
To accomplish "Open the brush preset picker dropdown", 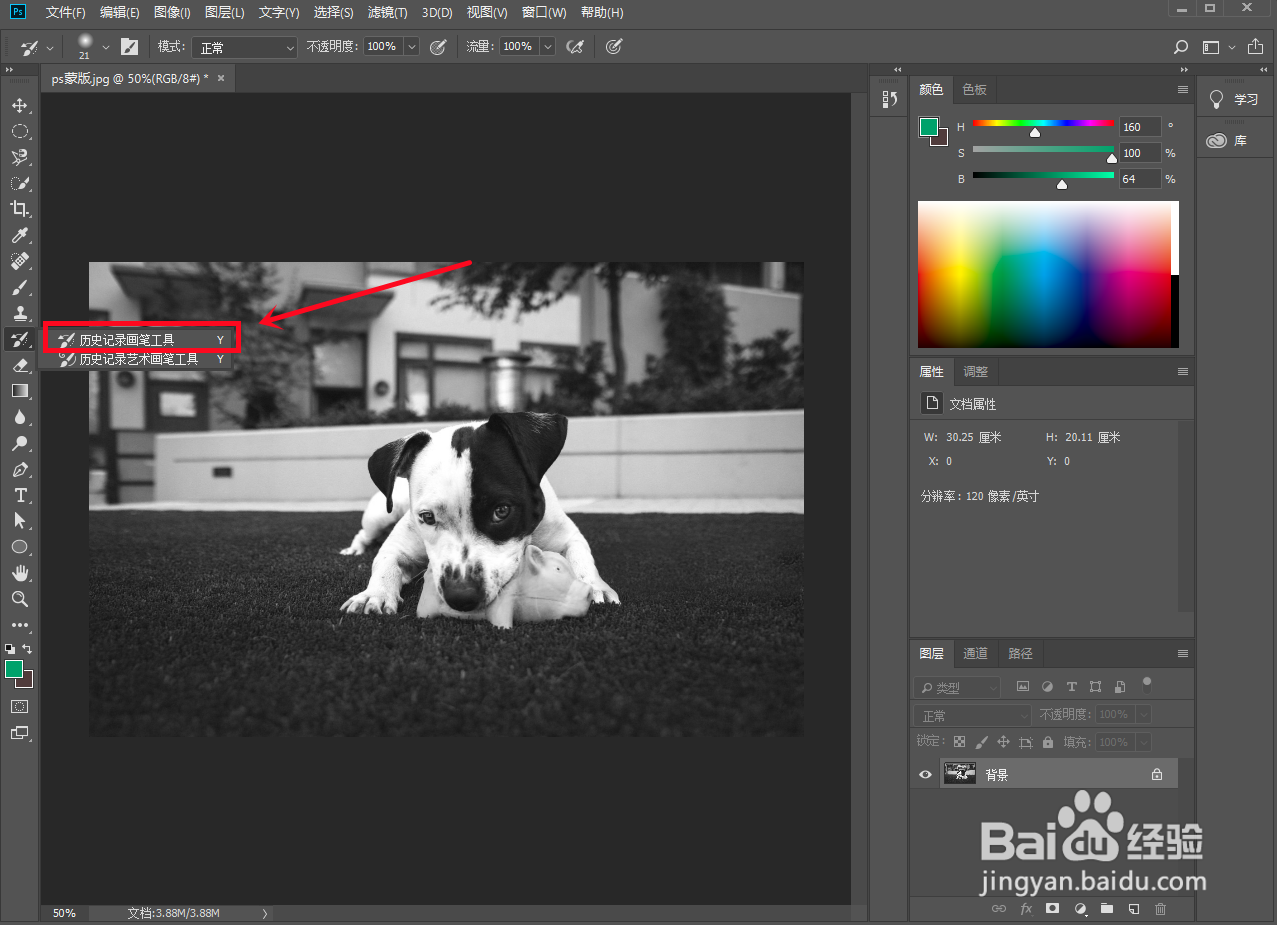I will point(106,47).
